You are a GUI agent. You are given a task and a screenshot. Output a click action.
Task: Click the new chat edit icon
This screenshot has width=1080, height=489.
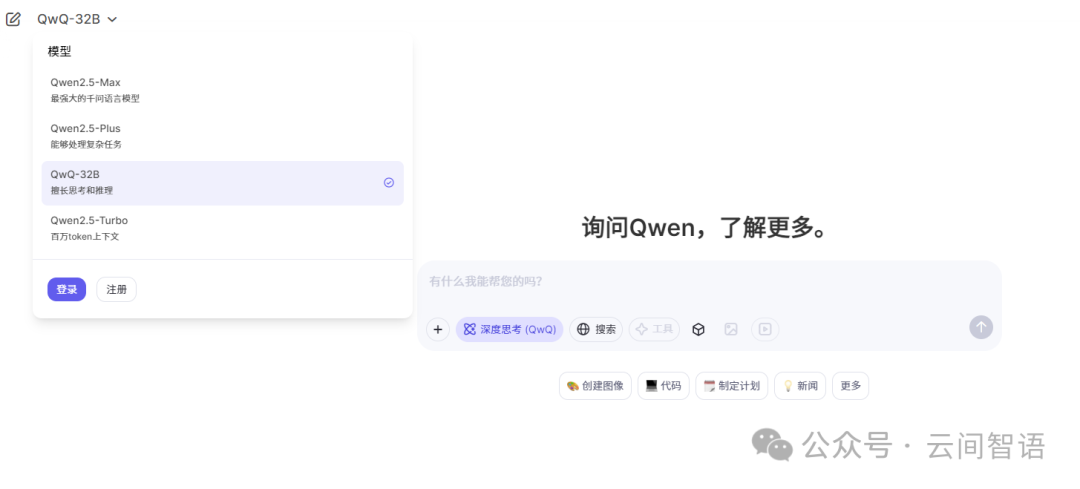pos(14,19)
